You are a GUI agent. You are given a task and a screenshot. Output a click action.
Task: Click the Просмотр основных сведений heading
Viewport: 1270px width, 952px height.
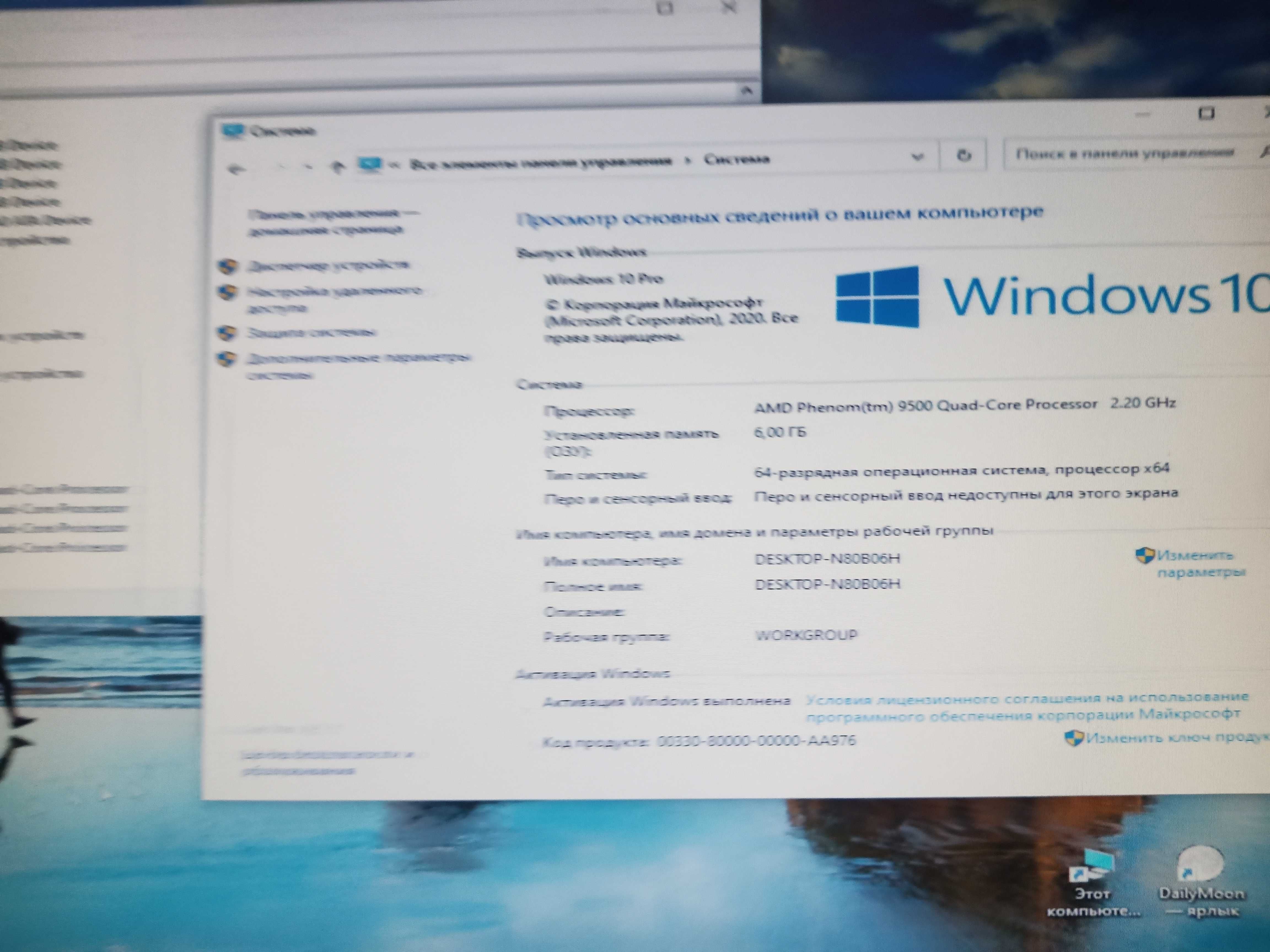pos(780,216)
